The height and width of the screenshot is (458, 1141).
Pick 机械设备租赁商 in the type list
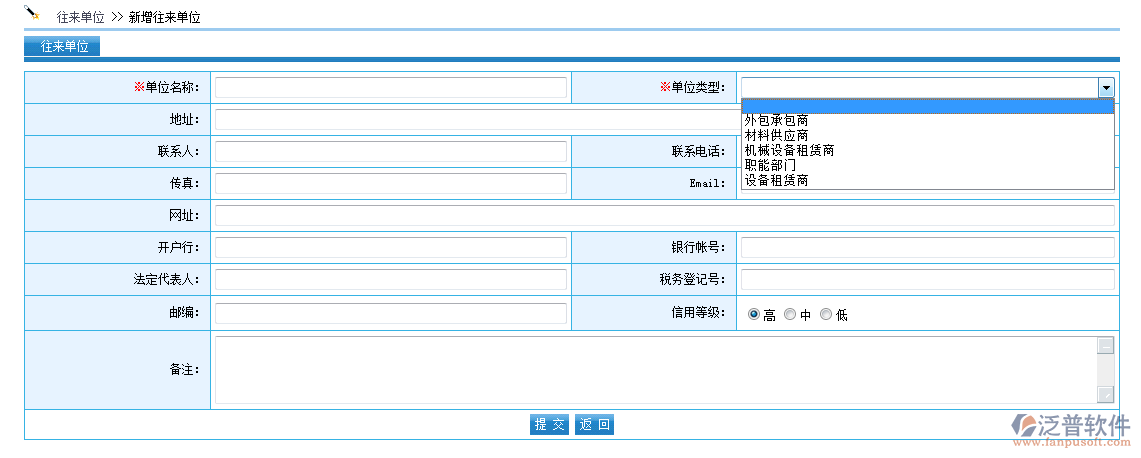click(x=789, y=150)
